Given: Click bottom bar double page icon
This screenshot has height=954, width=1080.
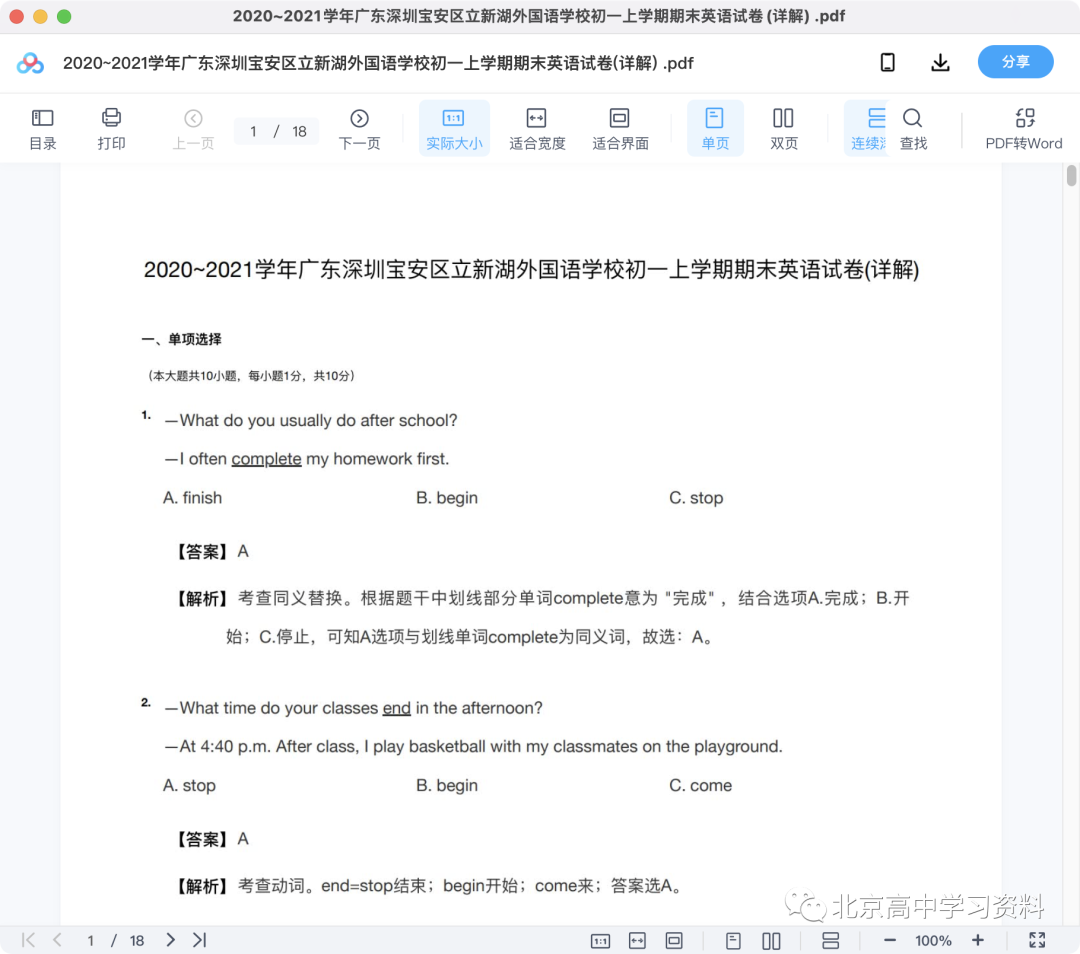Looking at the screenshot, I should (x=771, y=941).
